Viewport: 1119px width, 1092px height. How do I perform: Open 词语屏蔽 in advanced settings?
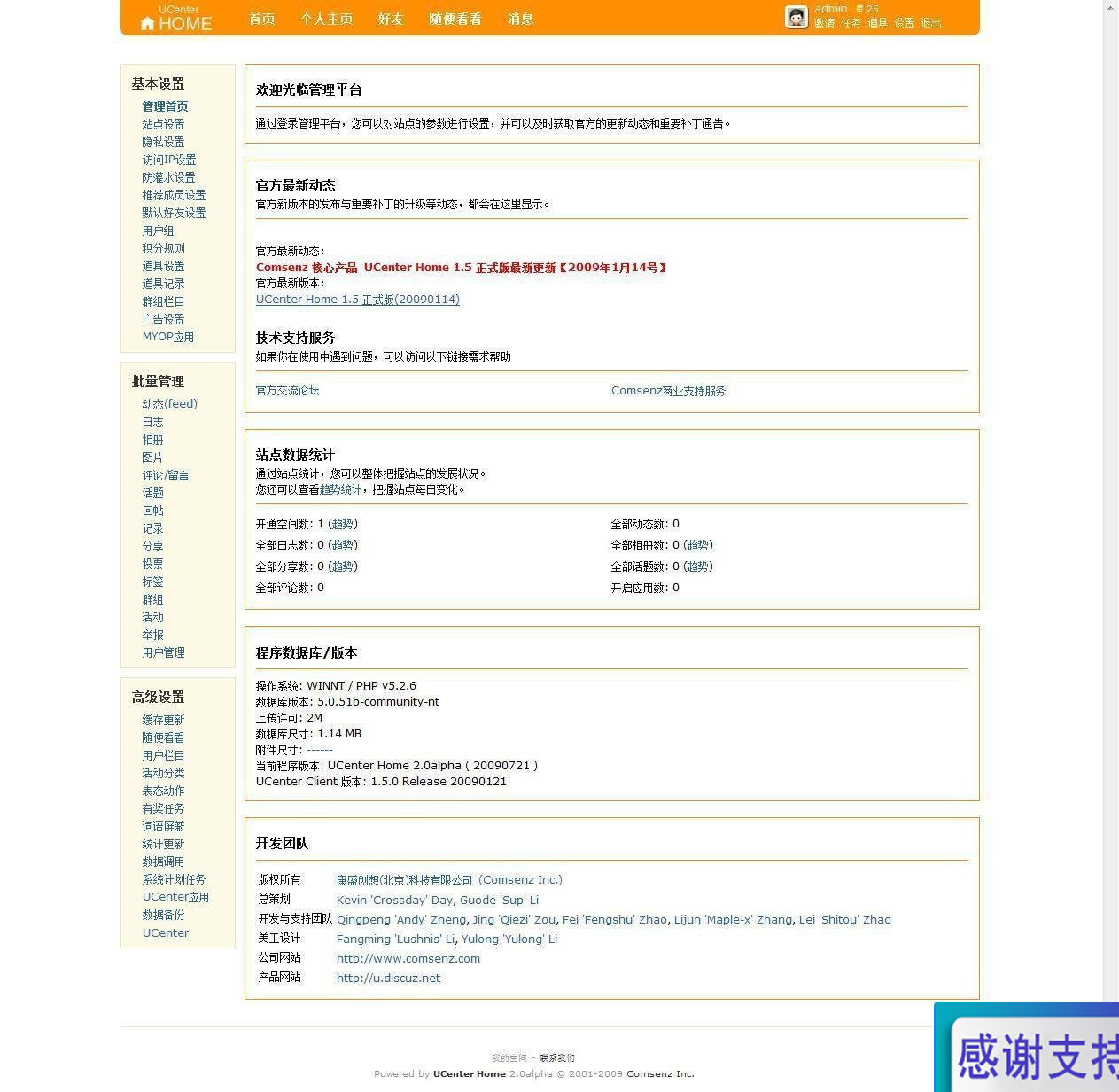163,826
